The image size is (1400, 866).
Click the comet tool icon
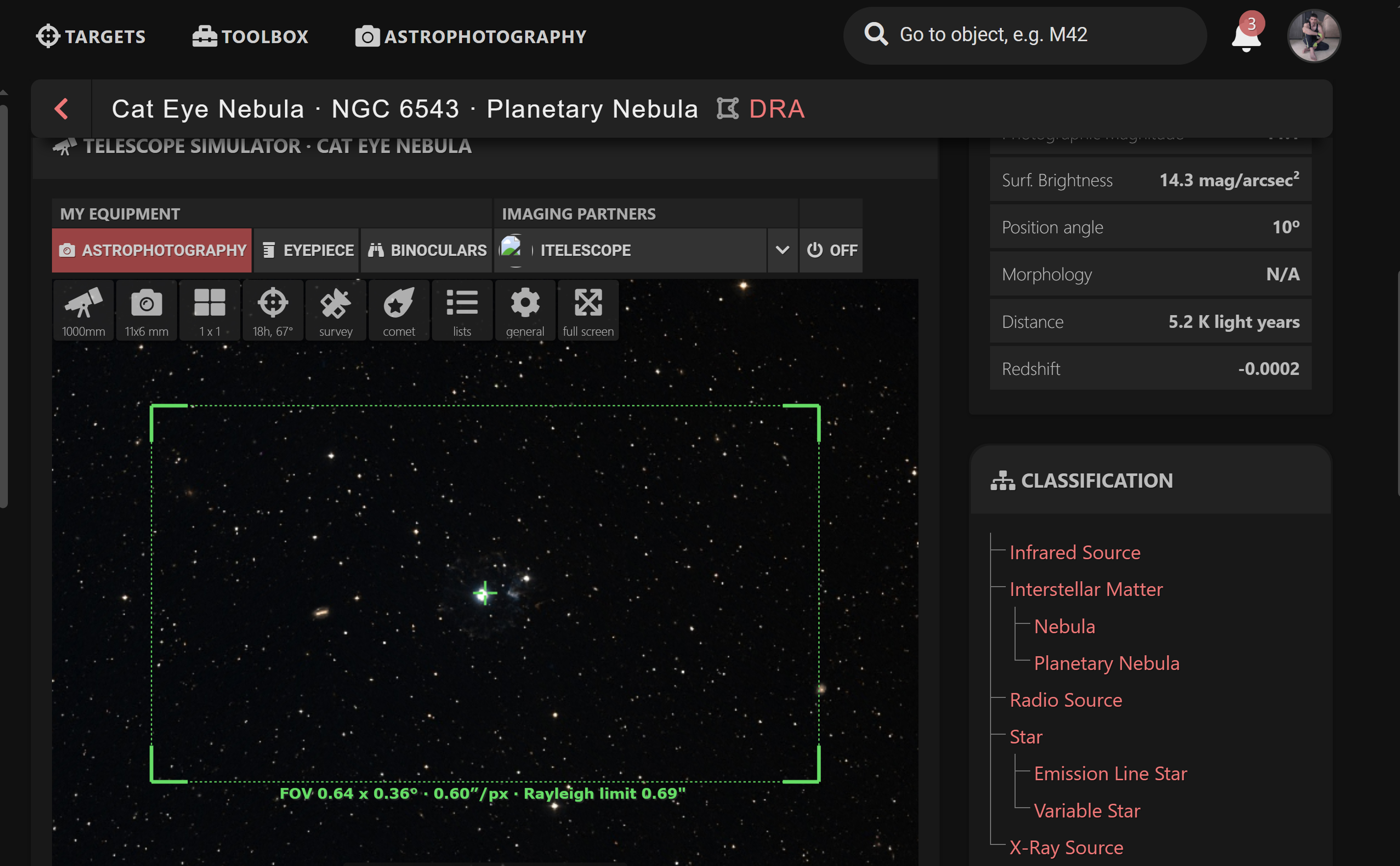[398, 310]
